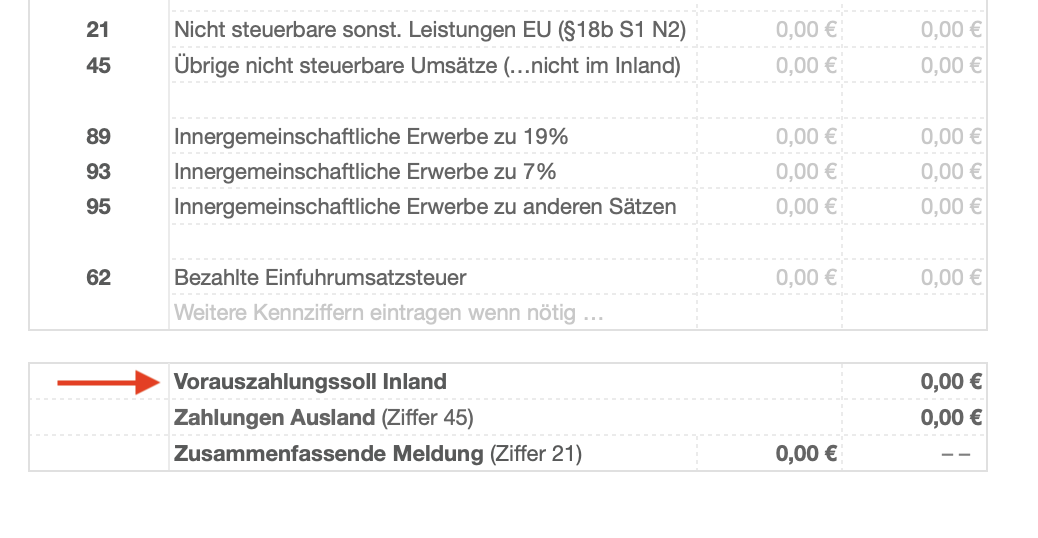Click the 'Weitere Kennziffern eintragen wenn nötig' field
The image size is (1038, 538).
(389, 313)
